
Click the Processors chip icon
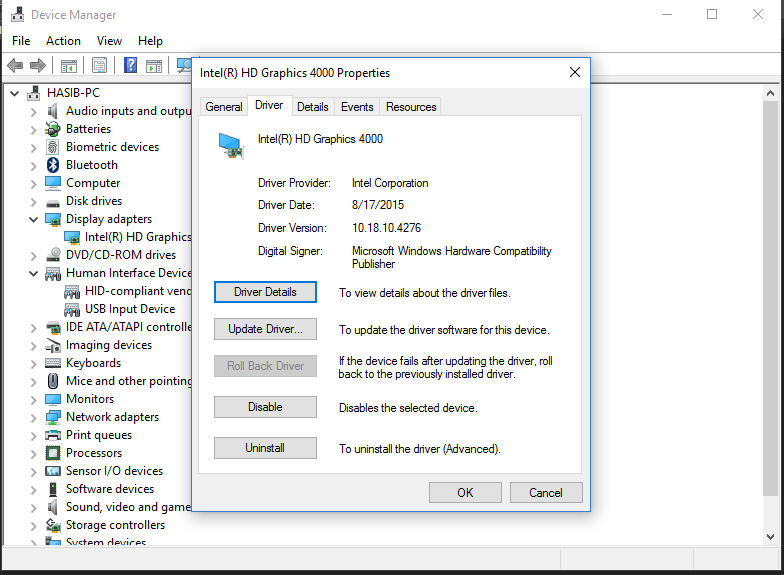tap(52, 453)
